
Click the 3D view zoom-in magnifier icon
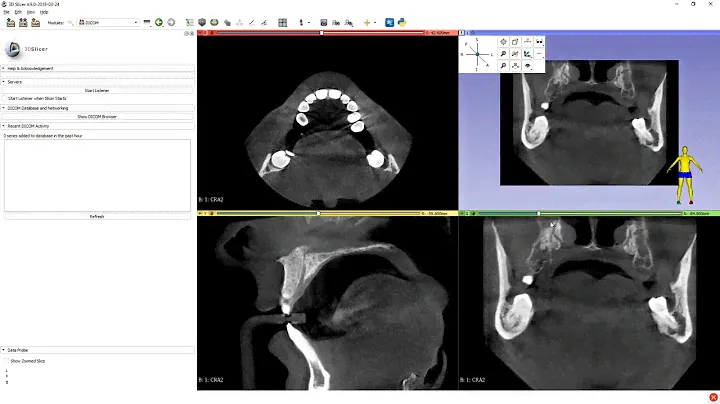[503, 54]
